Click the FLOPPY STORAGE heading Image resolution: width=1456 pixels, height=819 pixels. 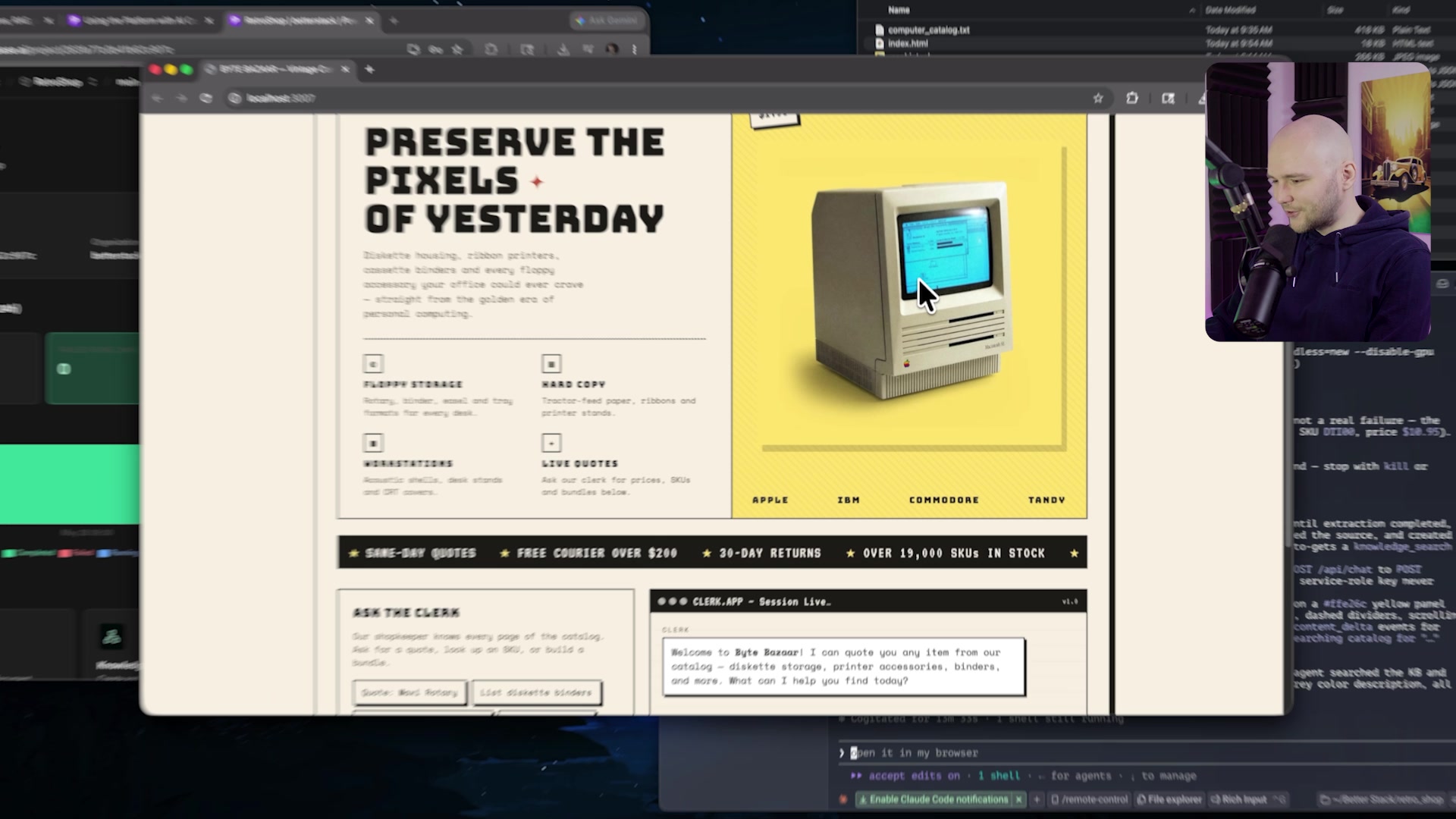(413, 384)
